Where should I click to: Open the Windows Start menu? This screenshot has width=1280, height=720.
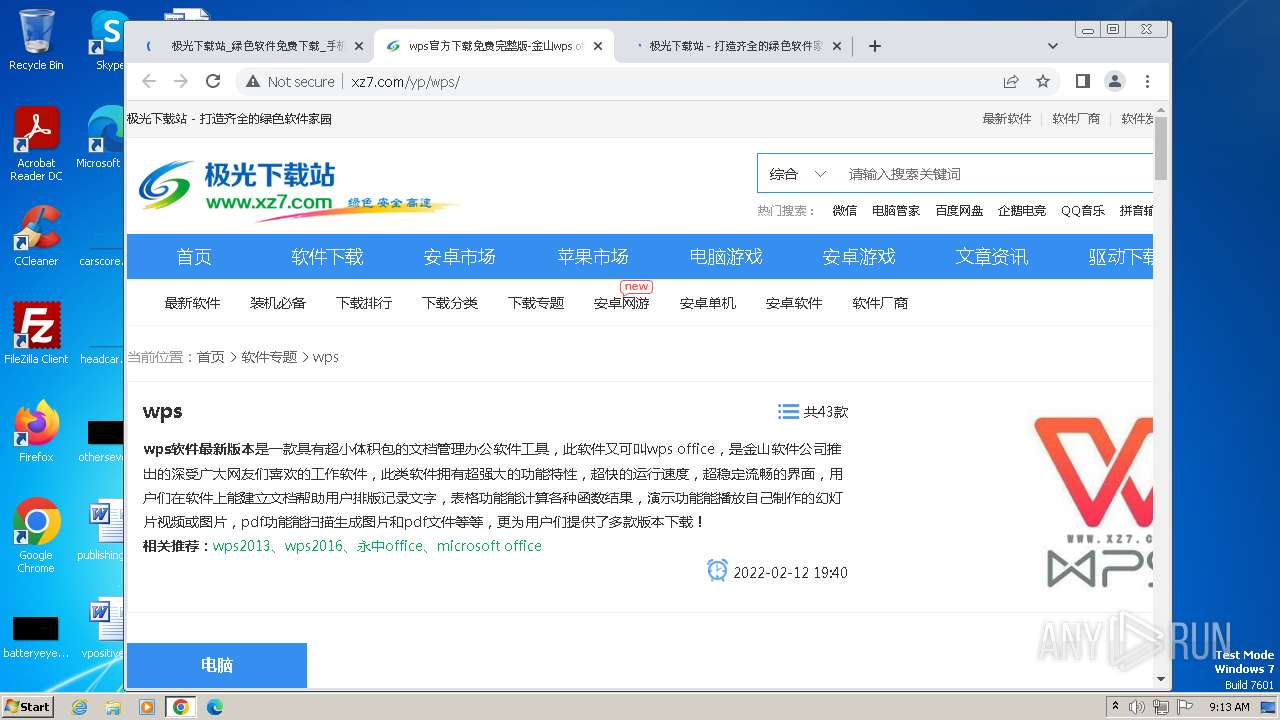tap(27, 707)
